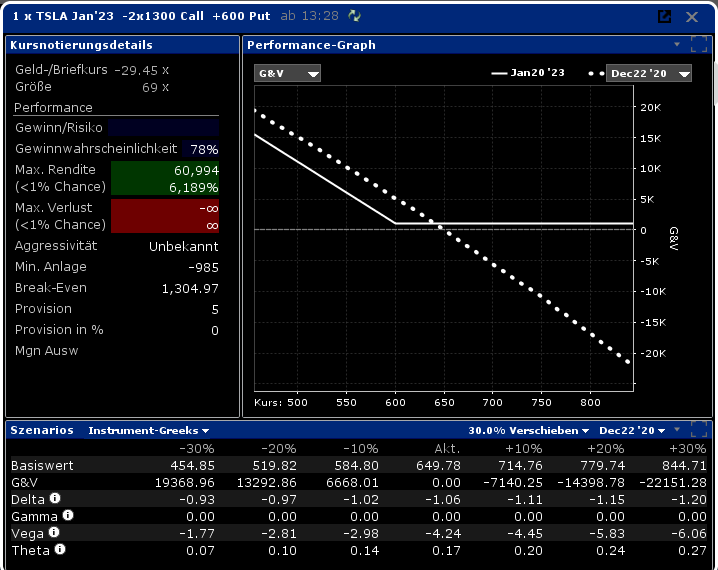718x570 pixels.
Task: Maximize the Szenarios panel
Action: pos(699,430)
